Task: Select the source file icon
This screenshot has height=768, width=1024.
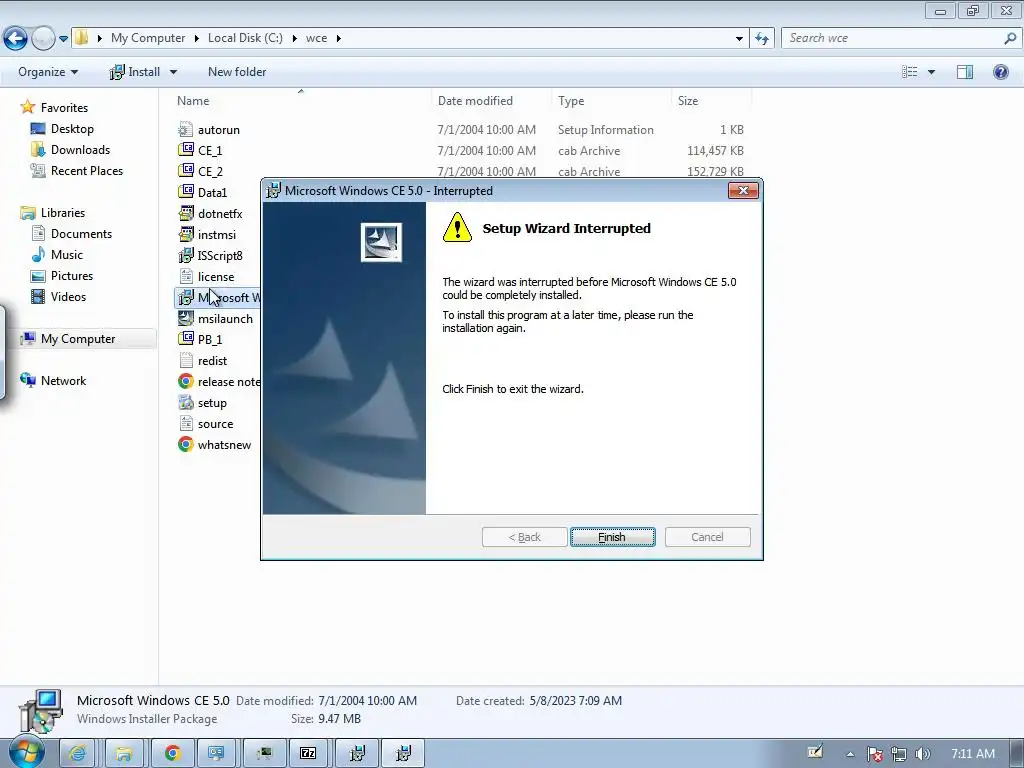Action: (x=185, y=423)
